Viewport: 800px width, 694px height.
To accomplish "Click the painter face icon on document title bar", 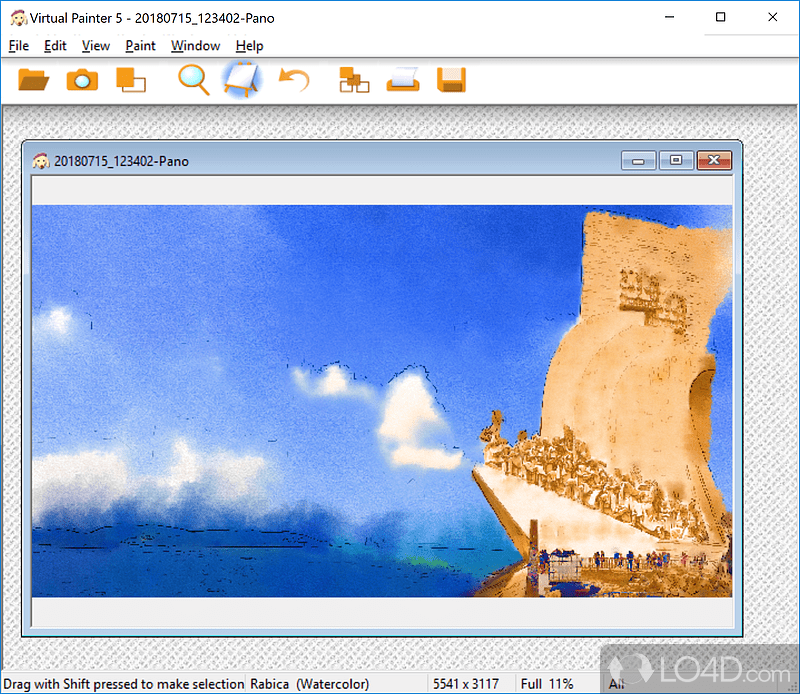I will coord(41,160).
